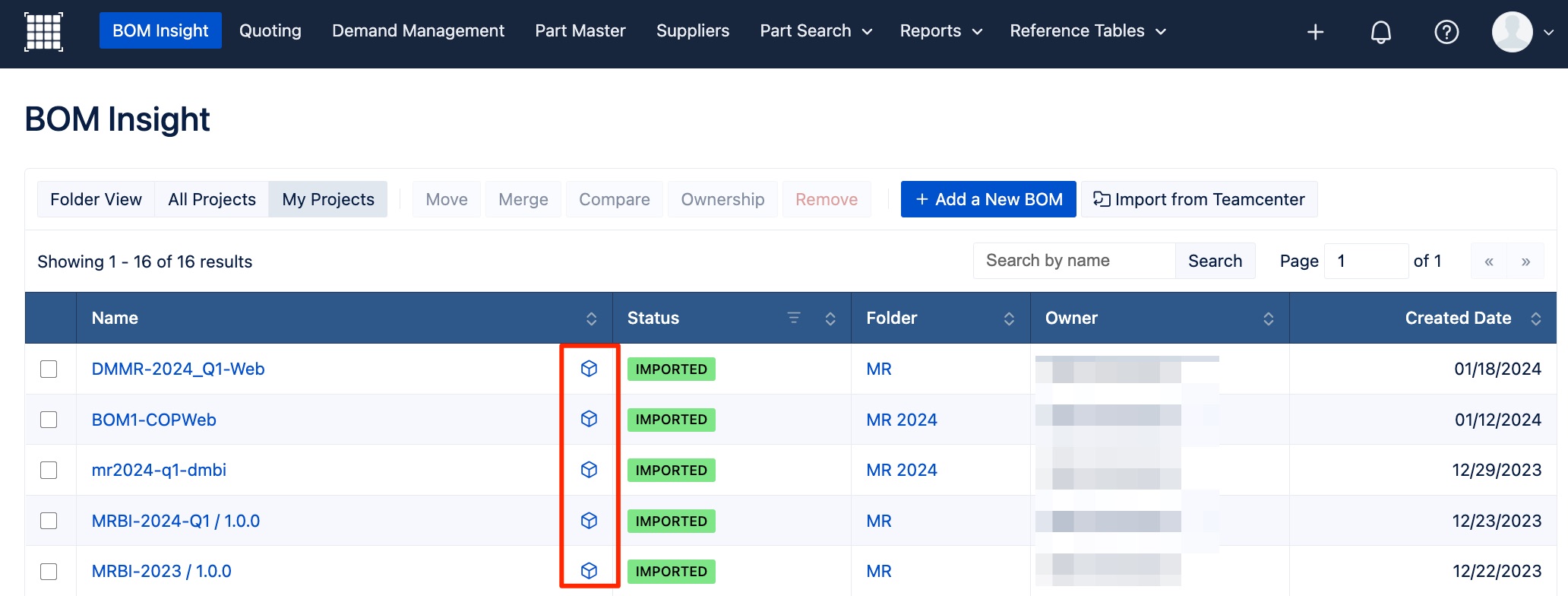Click the plus icon in top bar

(x=1315, y=32)
